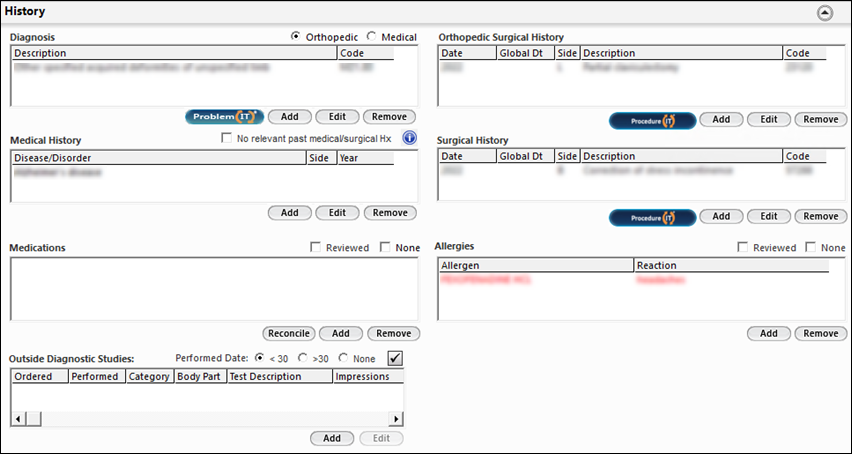Tick the Allergies Reviewed checkbox

(742, 248)
